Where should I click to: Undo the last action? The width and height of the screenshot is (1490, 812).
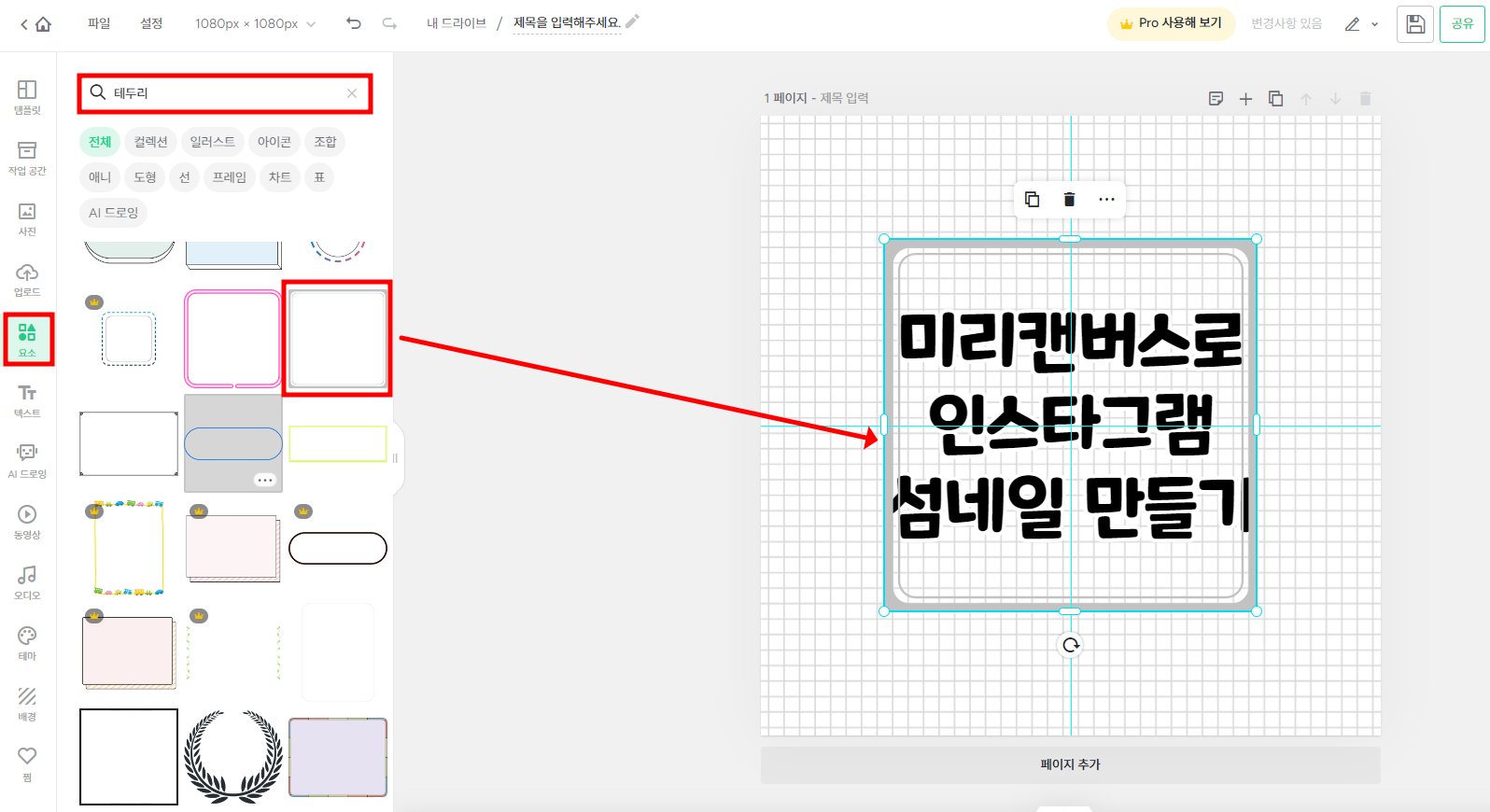point(353,23)
